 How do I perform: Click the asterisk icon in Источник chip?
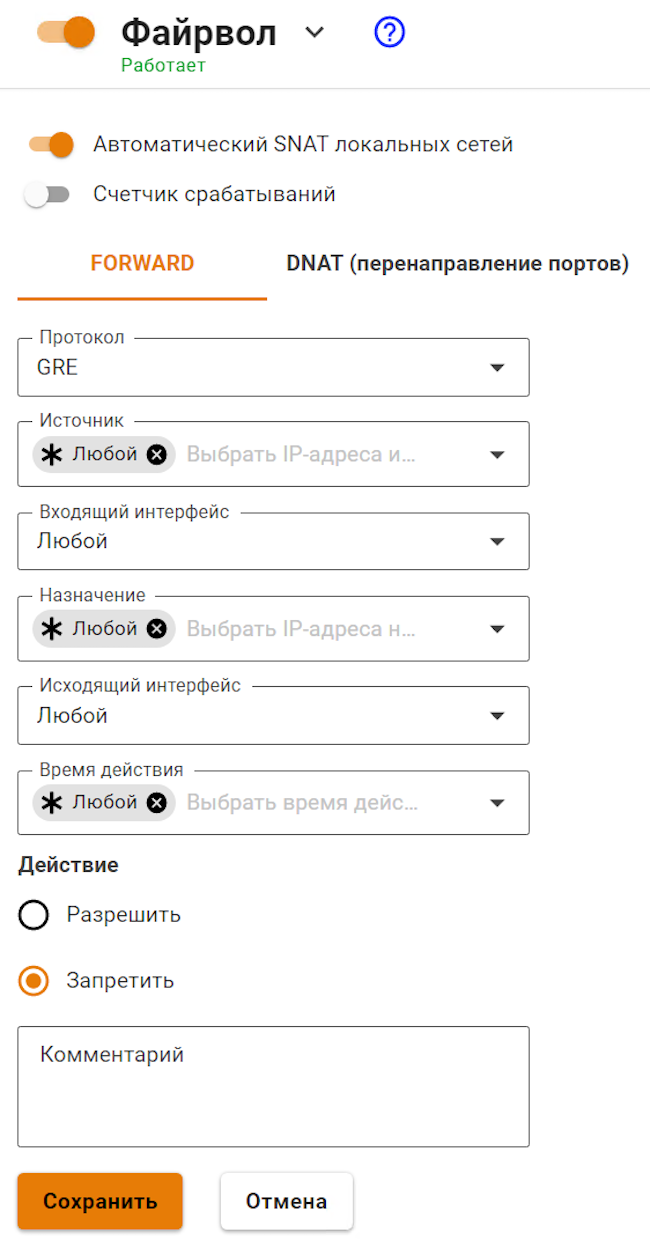click(52, 454)
